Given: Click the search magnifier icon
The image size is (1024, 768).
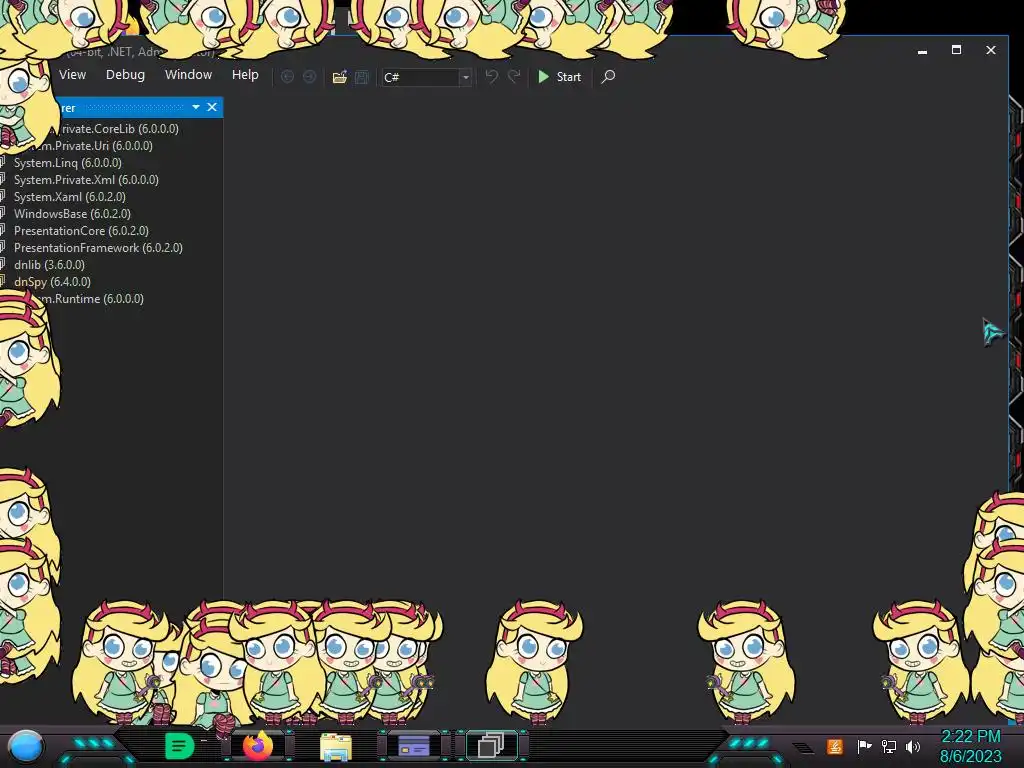Looking at the screenshot, I should (x=608, y=77).
